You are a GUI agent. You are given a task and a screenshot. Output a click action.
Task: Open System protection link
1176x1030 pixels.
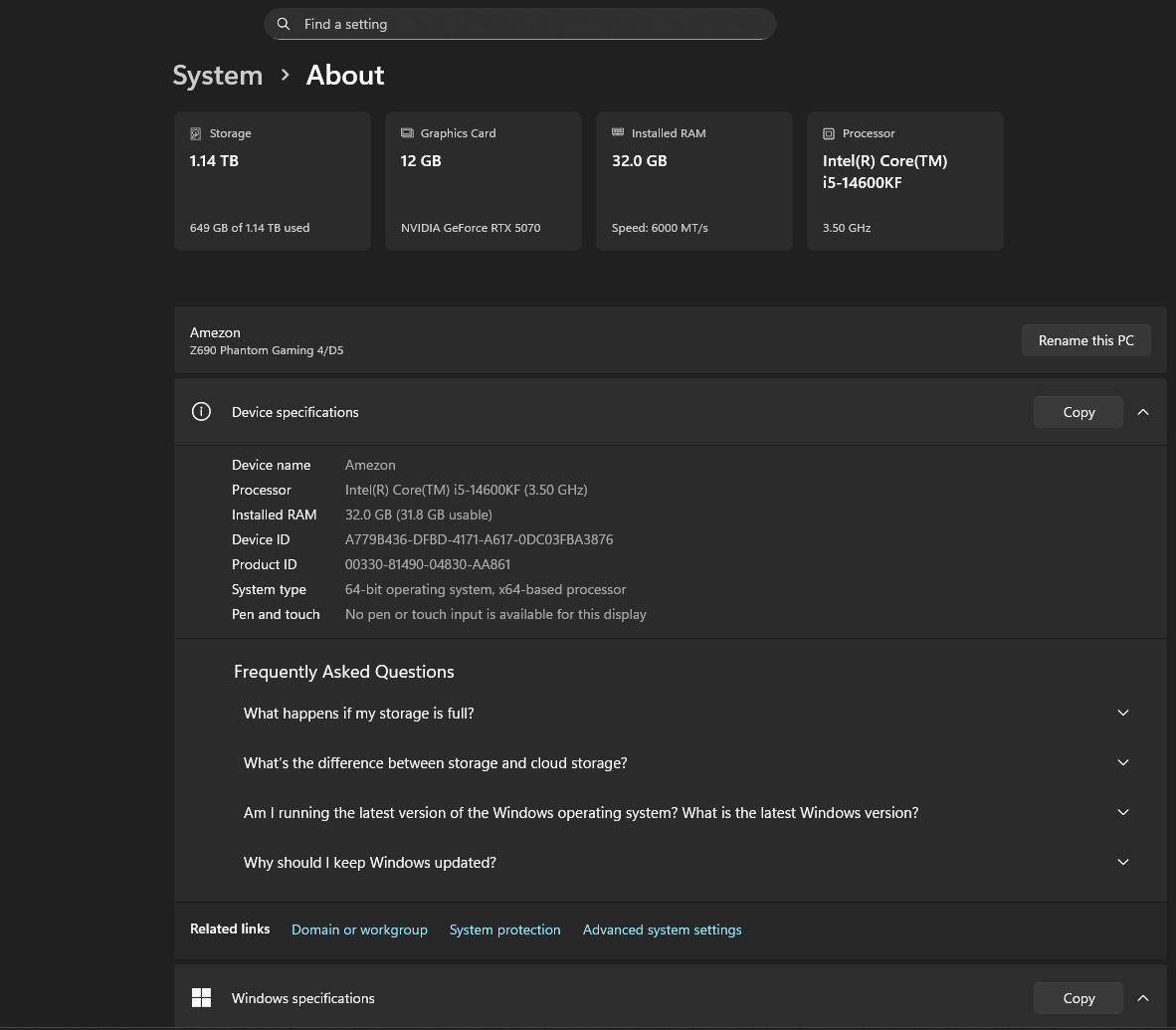pyautogui.click(x=504, y=929)
